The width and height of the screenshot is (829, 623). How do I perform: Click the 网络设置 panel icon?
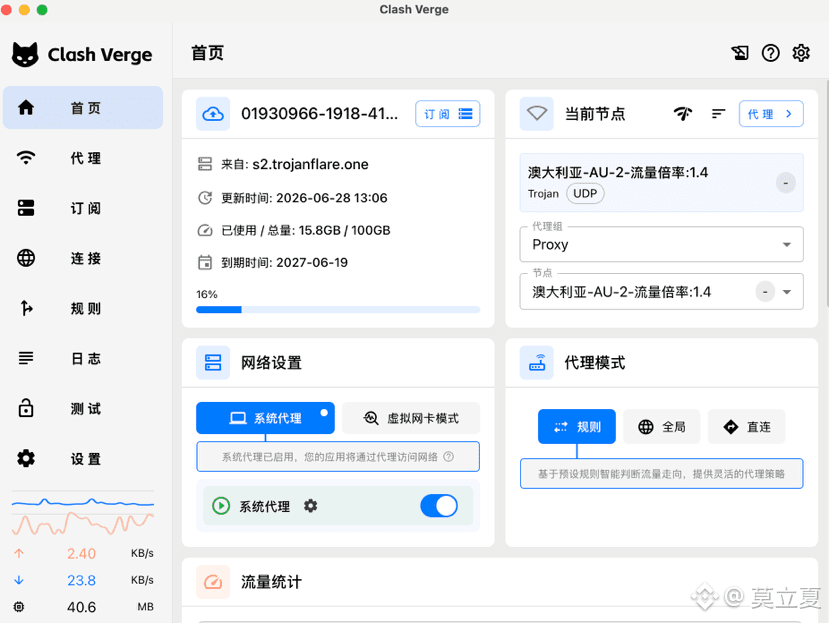[213, 363]
